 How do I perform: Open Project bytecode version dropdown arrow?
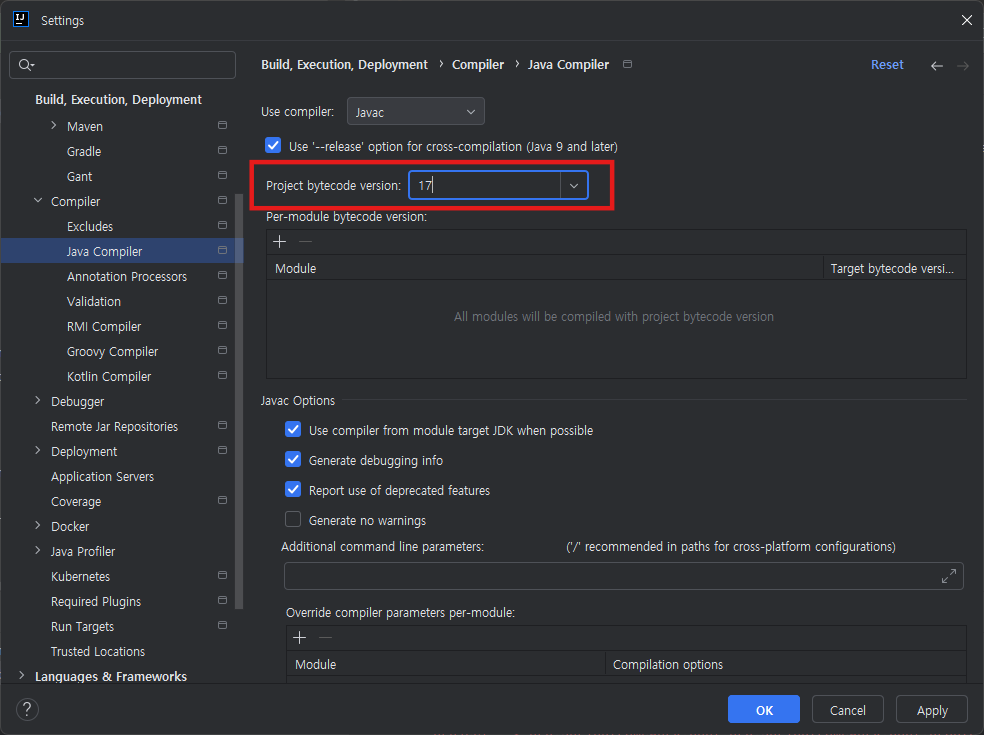(574, 185)
